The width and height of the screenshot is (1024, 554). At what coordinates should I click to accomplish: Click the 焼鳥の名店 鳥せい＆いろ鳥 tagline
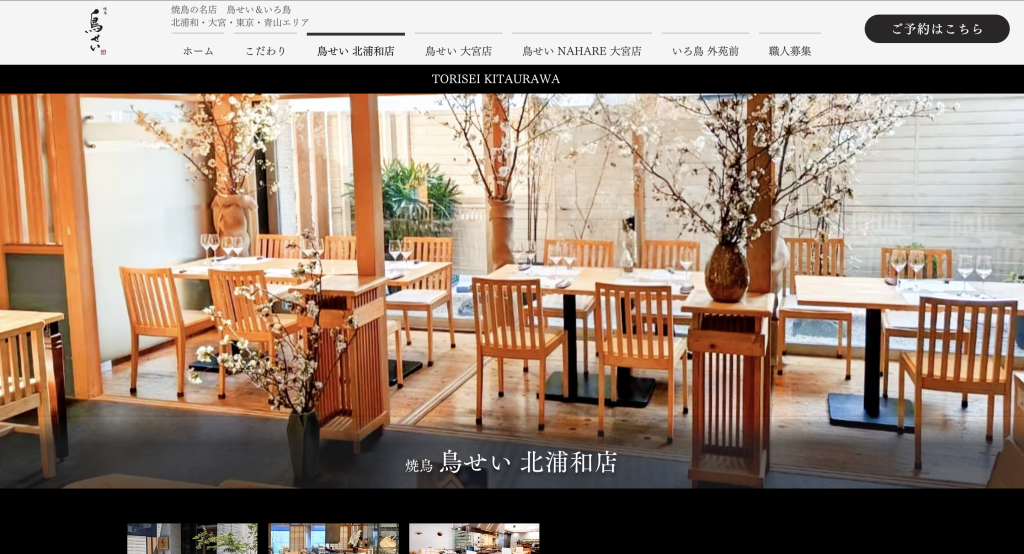click(x=231, y=10)
